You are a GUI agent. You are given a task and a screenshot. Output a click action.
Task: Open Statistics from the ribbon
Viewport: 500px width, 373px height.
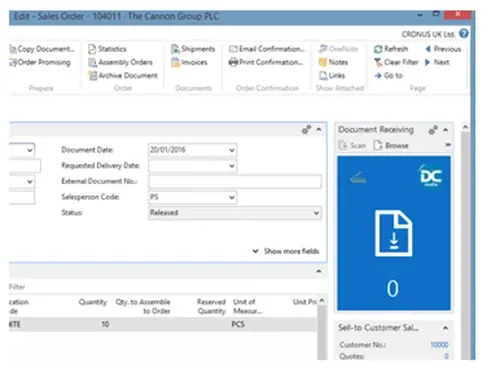[107, 49]
